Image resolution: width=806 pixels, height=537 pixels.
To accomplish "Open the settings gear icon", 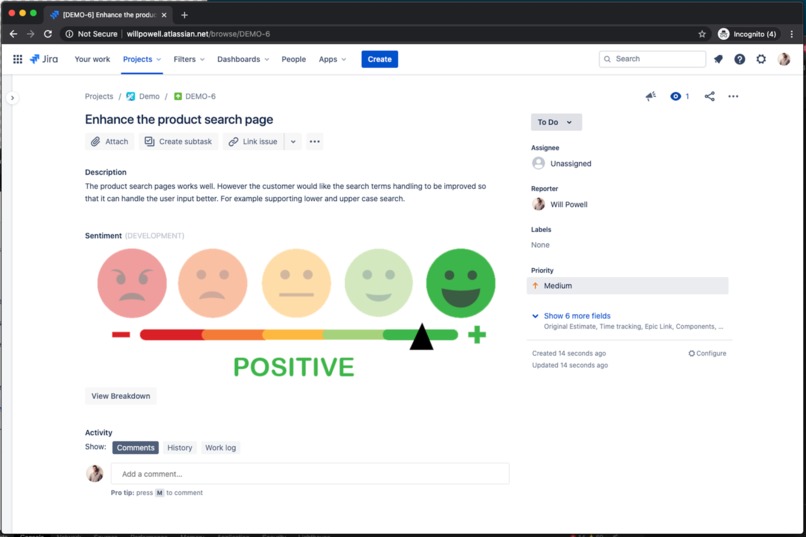I will (x=761, y=59).
